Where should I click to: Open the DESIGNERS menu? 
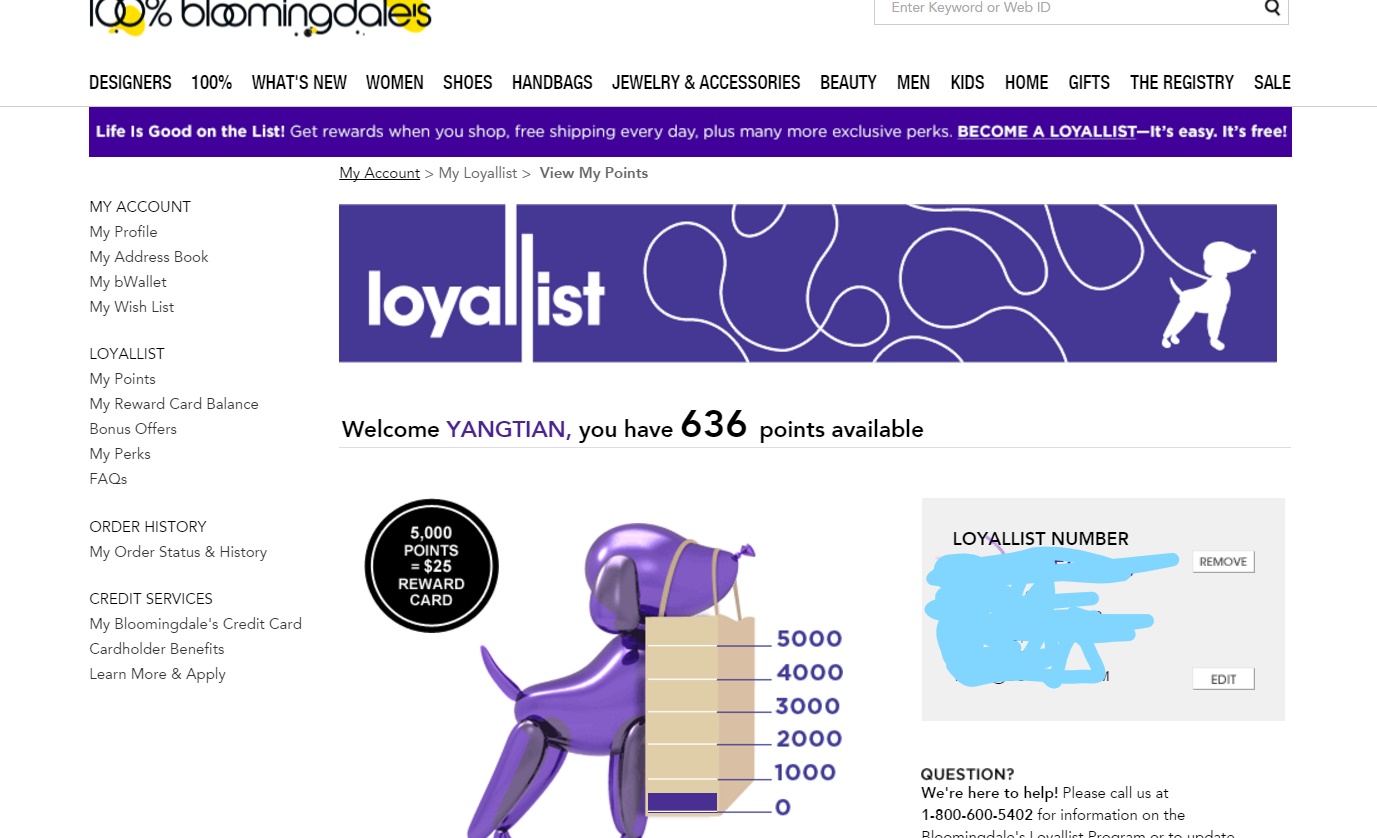point(130,83)
